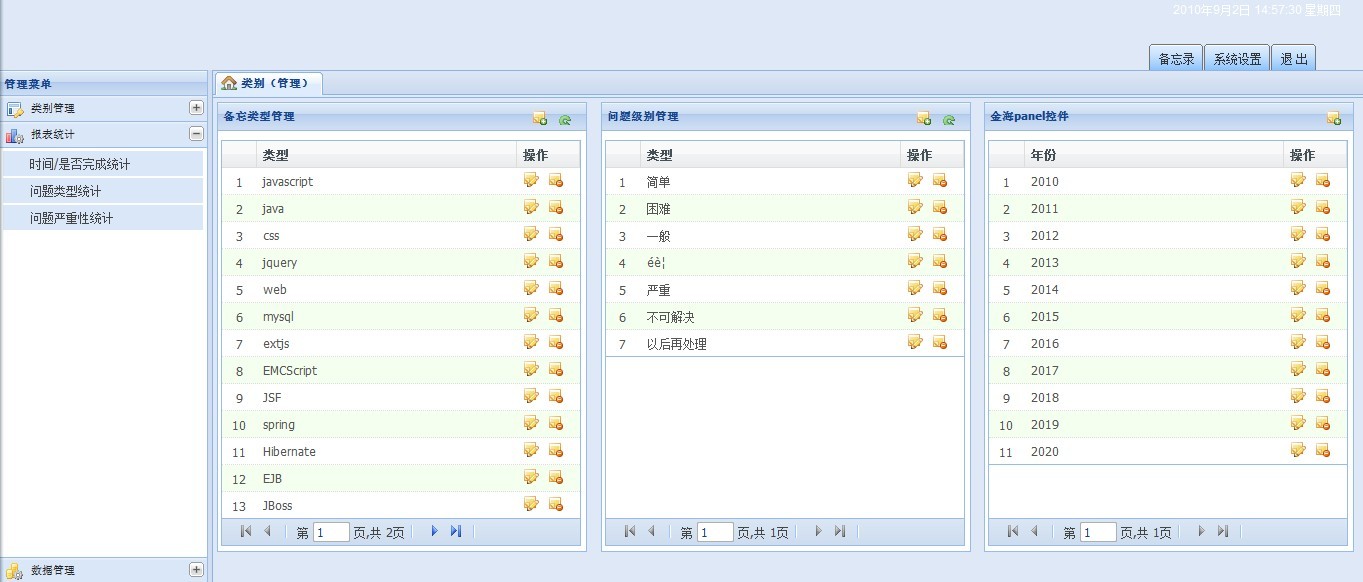
Task: Add a new type in 备忘类型管理 panel
Action: pos(539,119)
